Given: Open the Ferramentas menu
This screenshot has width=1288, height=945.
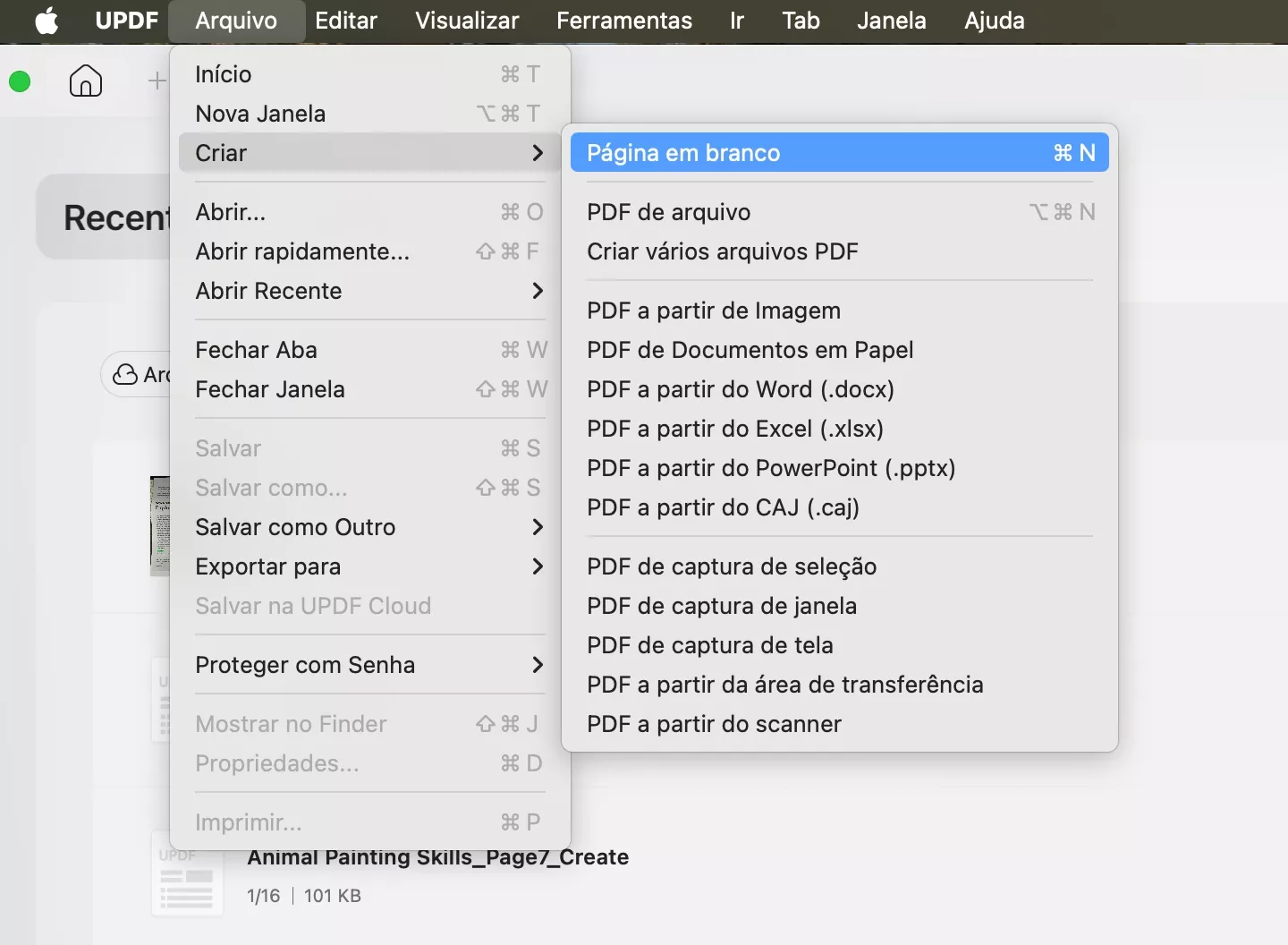Looking at the screenshot, I should tap(624, 20).
